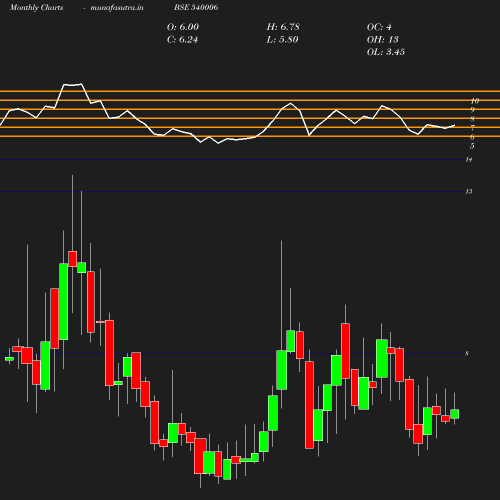Click the 'OH: 13' statistic
500x500 pixels.
tap(382, 40)
